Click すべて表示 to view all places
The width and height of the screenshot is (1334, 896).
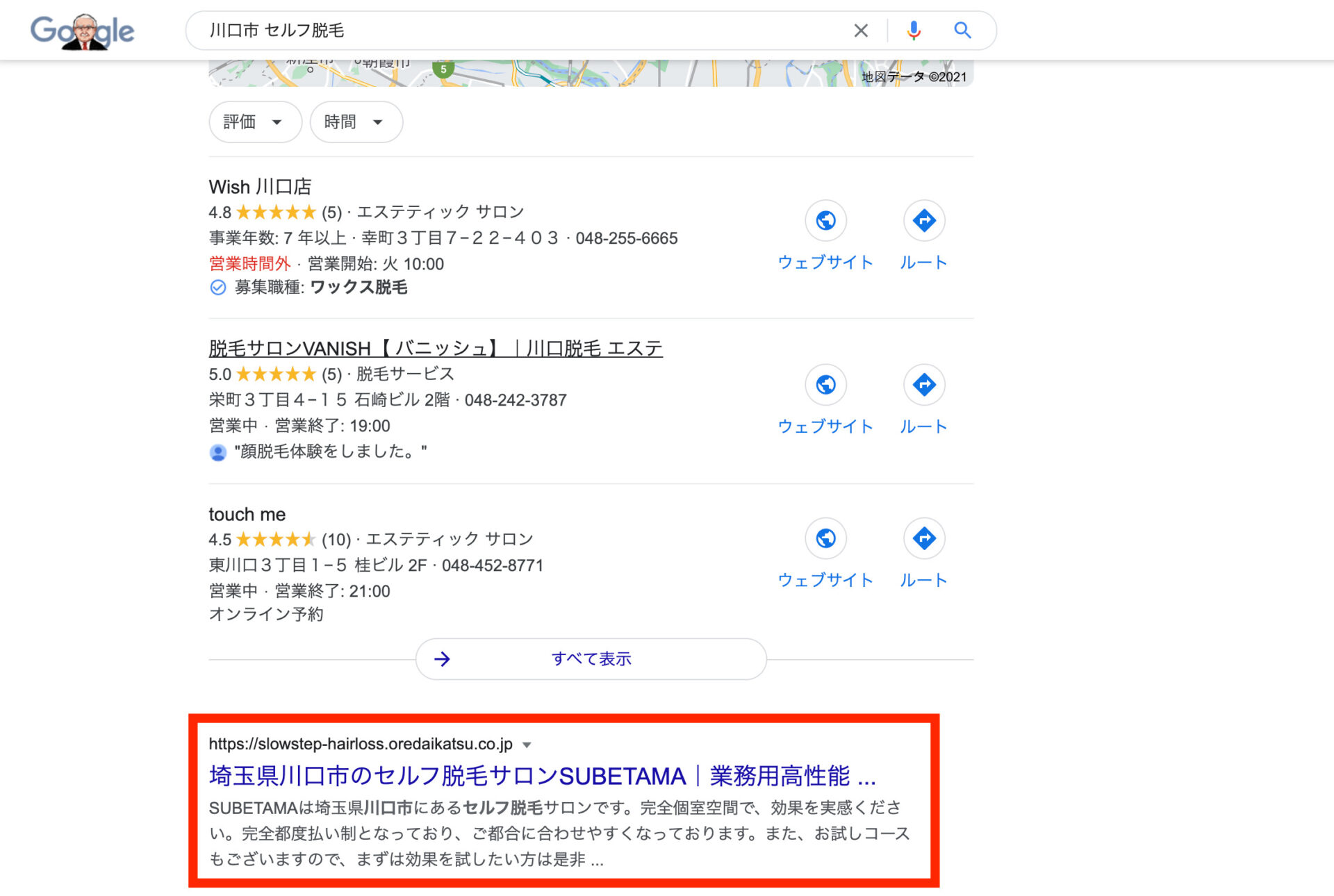[591, 659]
